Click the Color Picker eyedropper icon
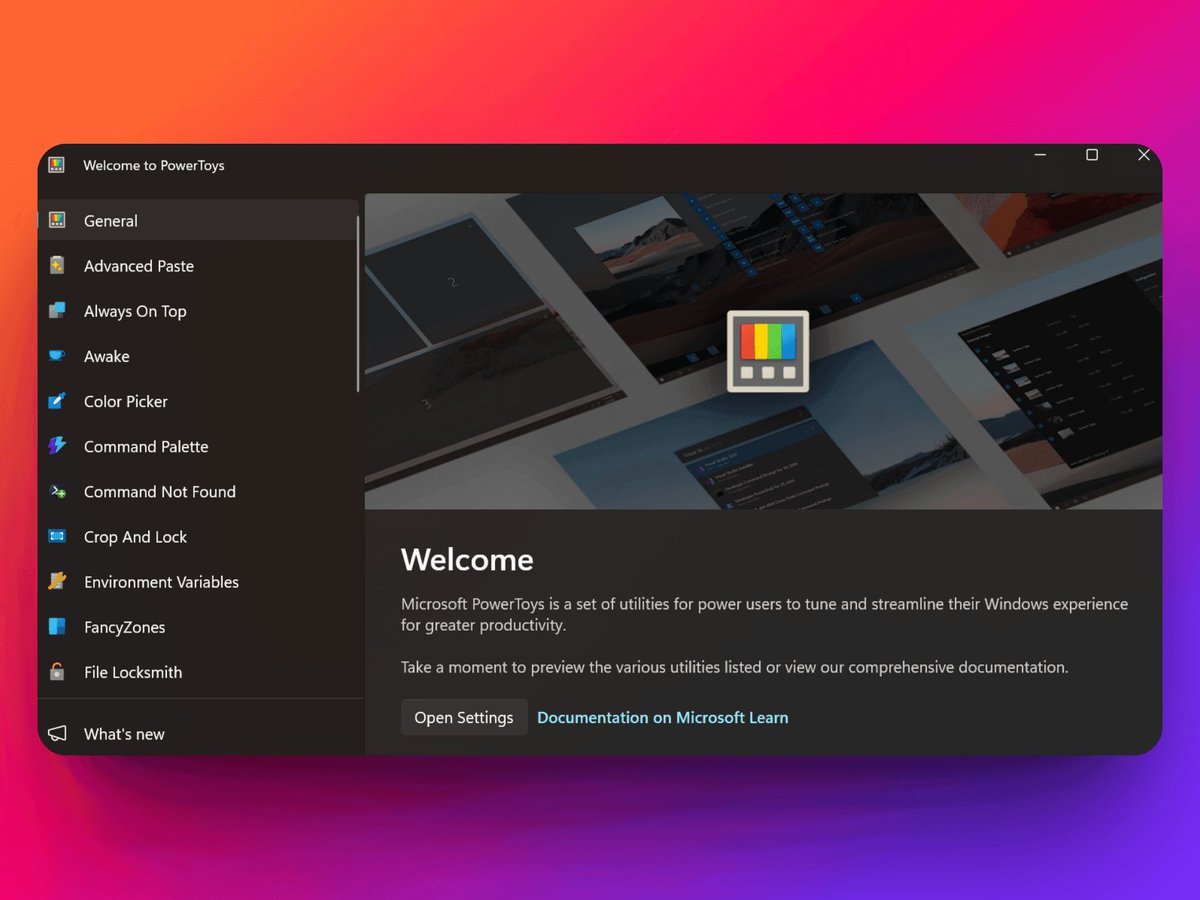The width and height of the screenshot is (1200, 900). [x=57, y=401]
